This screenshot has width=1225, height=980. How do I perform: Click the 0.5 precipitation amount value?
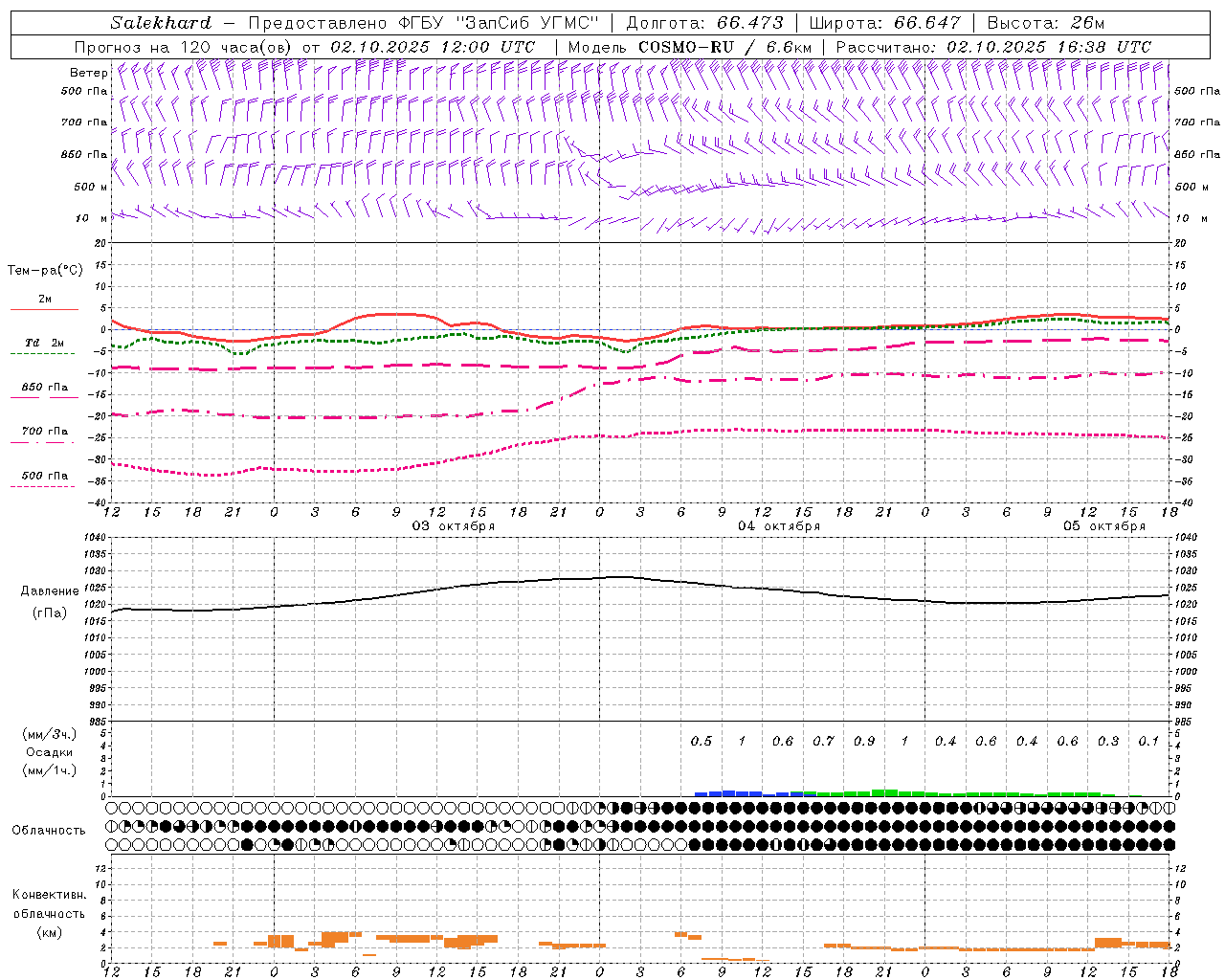tap(702, 742)
